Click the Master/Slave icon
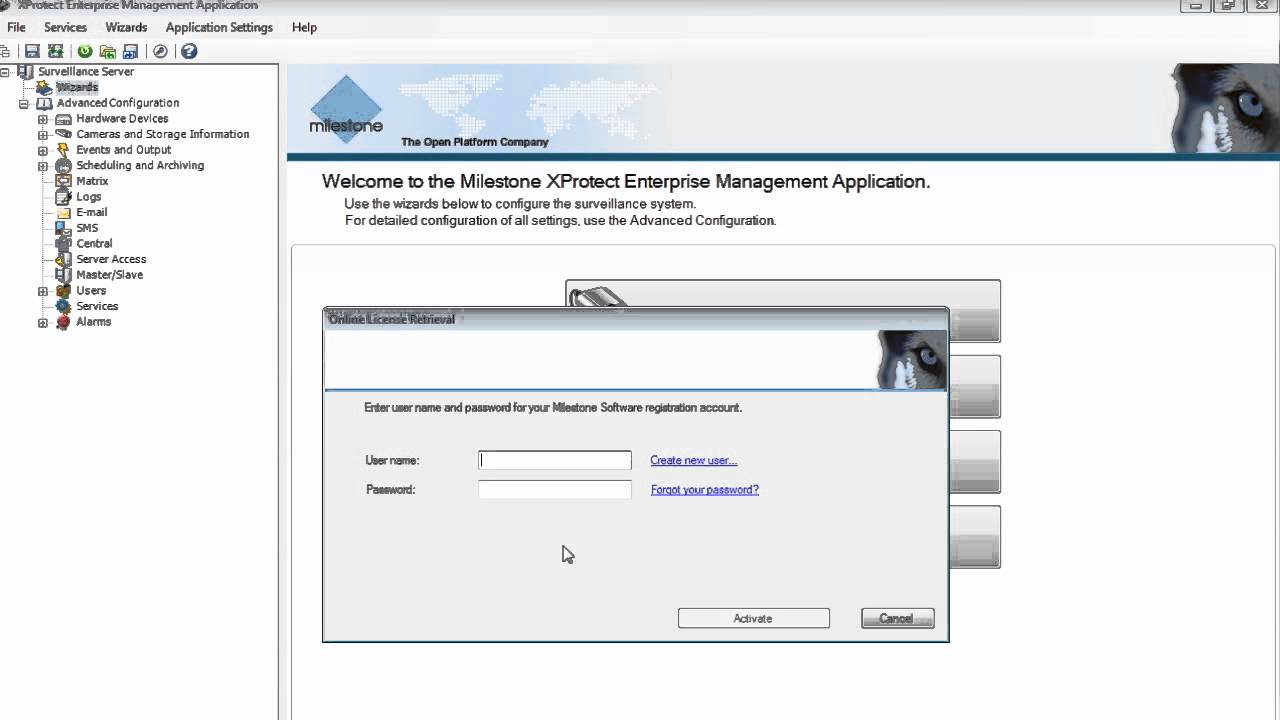This screenshot has height=720, width=1280. [64, 275]
